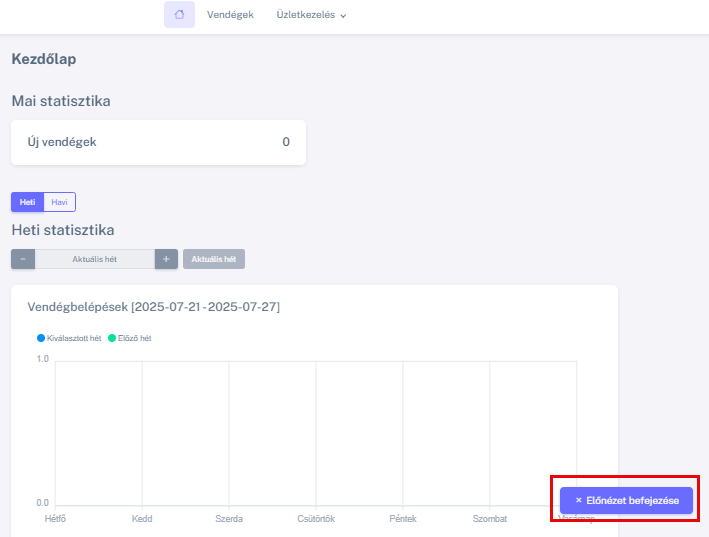The image size is (709, 537).
Task: Go to previous week with minus button
Action: point(23,259)
